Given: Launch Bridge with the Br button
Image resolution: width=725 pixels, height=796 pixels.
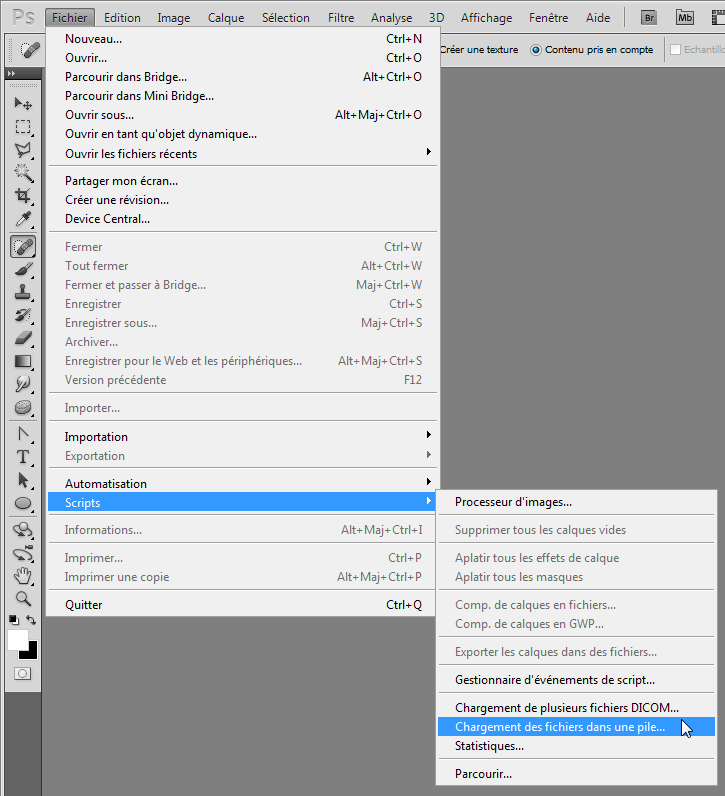Looking at the screenshot, I should [649, 18].
